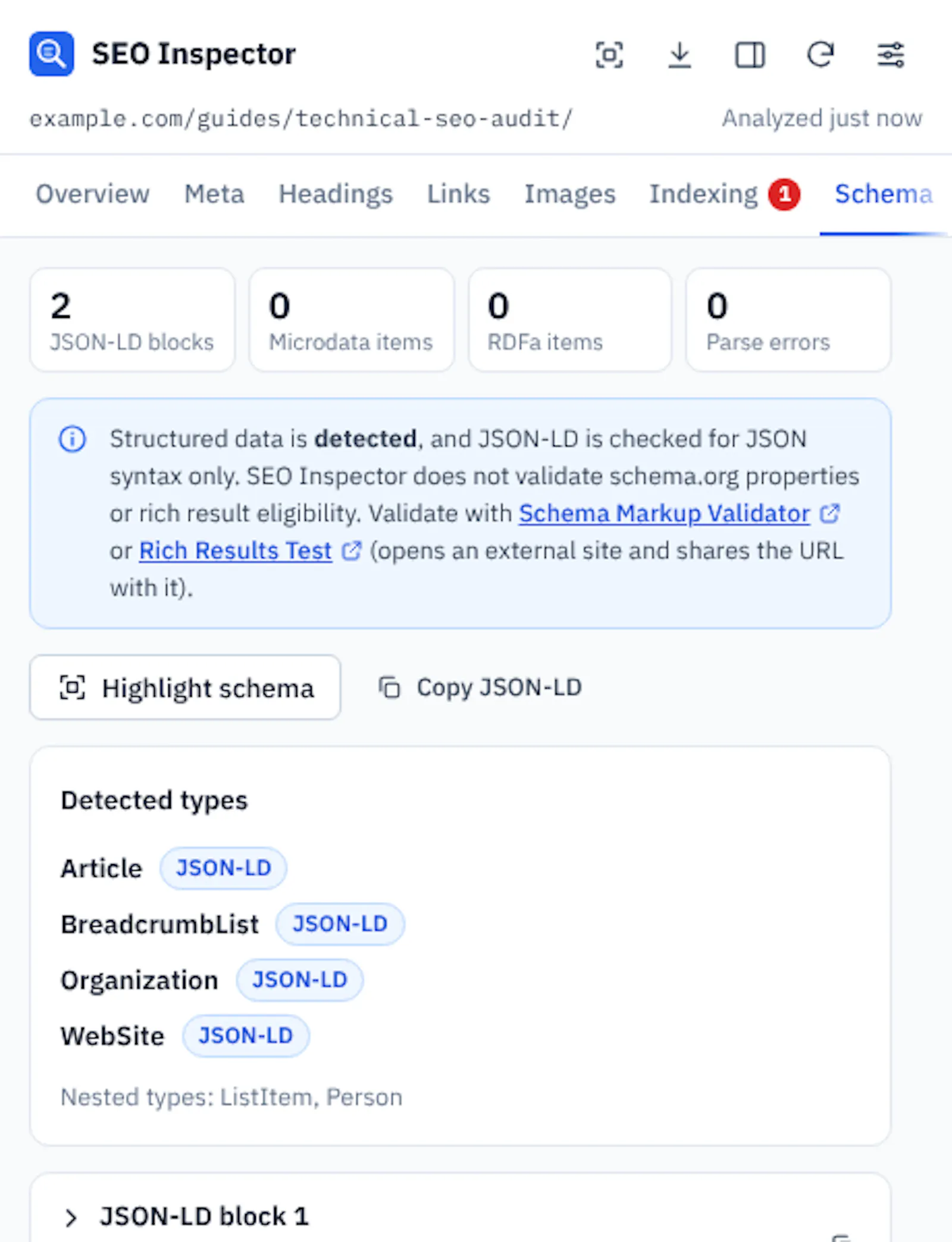Click the JSON-LD badge next to BreadcrumbList
Image resolution: width=952 pixels, height=1242 pixels.
[340, 924]
